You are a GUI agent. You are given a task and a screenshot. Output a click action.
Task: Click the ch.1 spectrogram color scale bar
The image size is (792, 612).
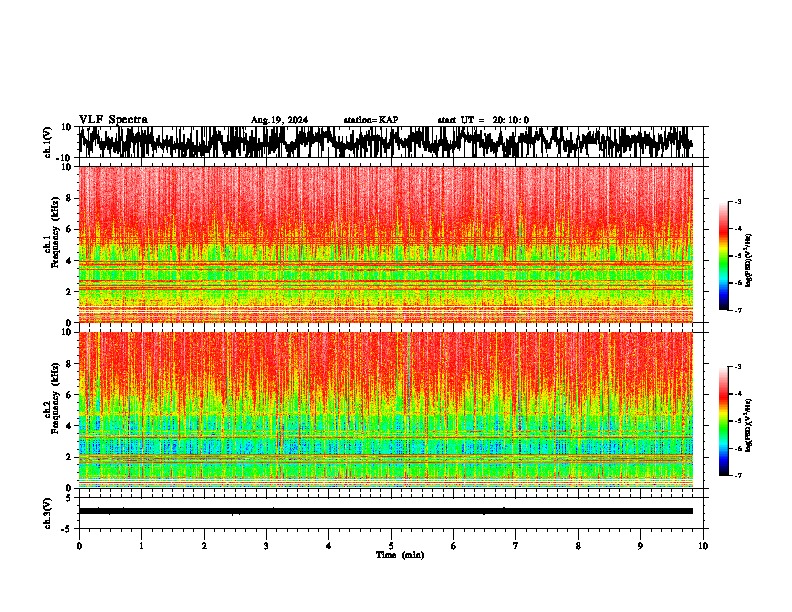tap(723, 256)
